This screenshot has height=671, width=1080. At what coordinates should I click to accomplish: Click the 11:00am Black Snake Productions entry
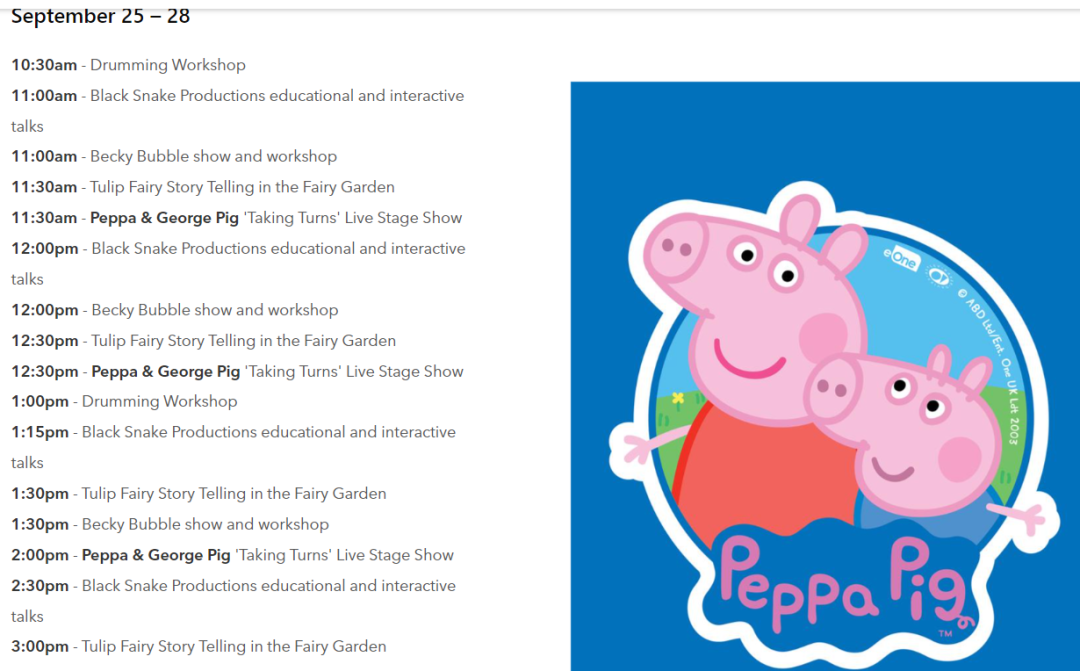pyautogui.click(x=238, y=110)
